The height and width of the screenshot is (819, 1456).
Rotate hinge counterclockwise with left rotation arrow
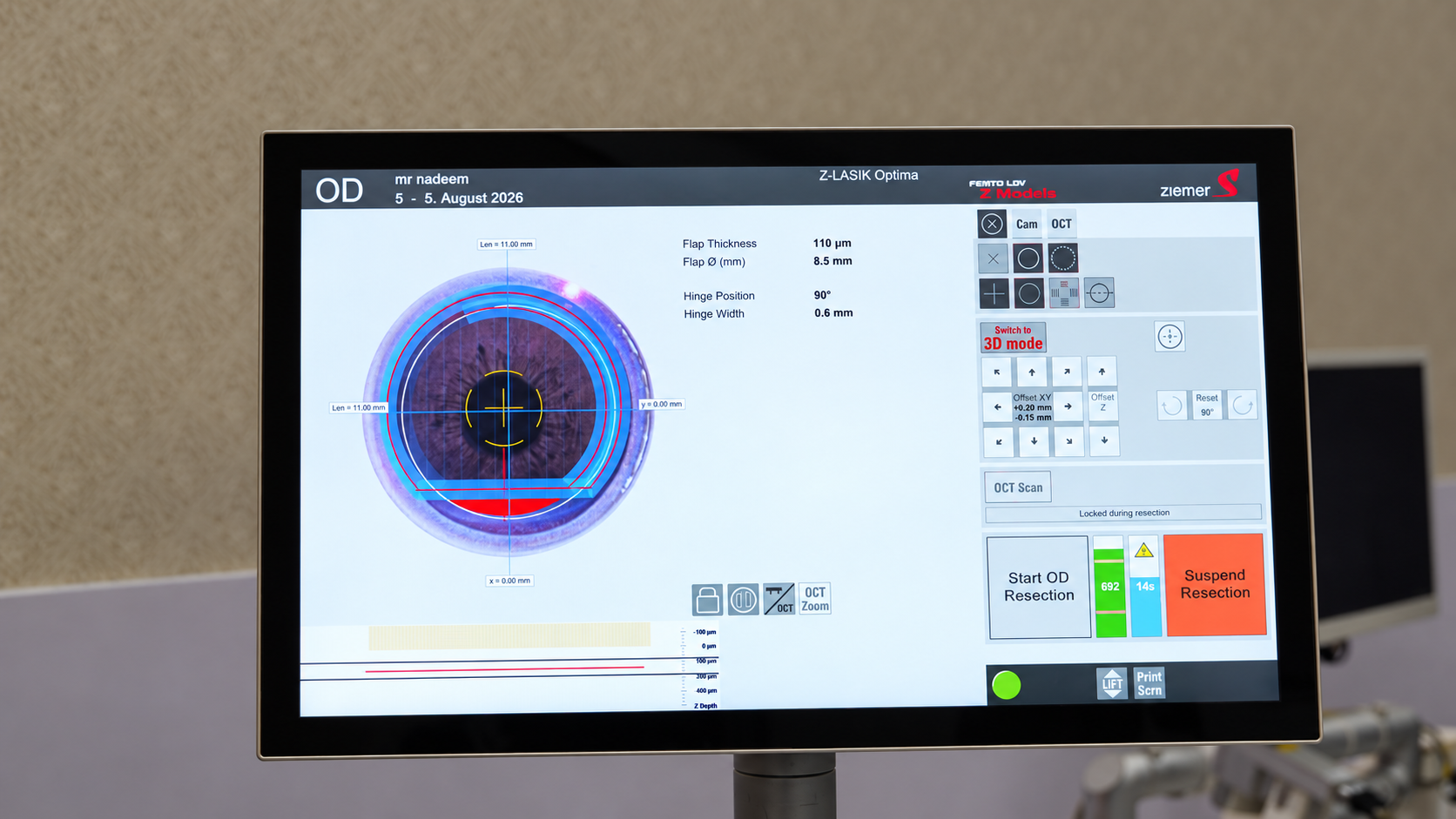tap(1172, 406)
